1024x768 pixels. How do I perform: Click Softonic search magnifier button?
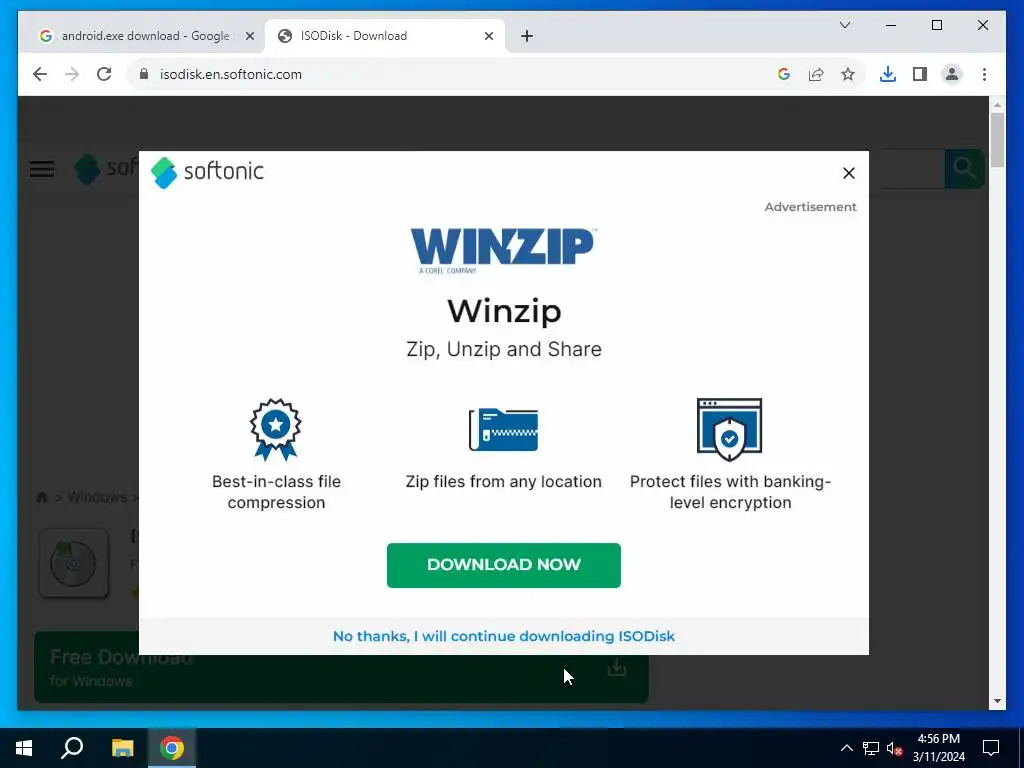pos(964,168)
